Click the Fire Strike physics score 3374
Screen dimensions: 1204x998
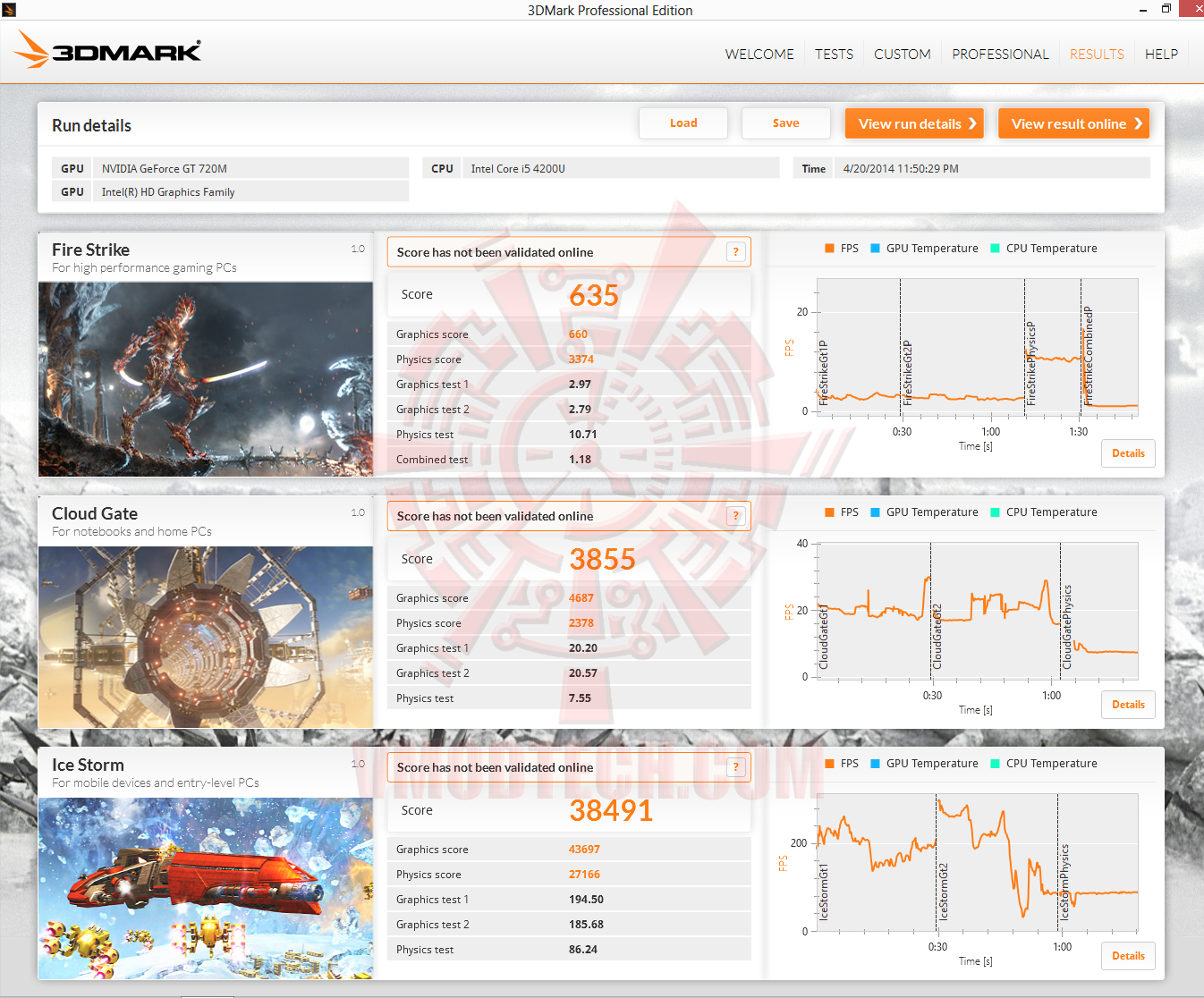coord(581,359)
